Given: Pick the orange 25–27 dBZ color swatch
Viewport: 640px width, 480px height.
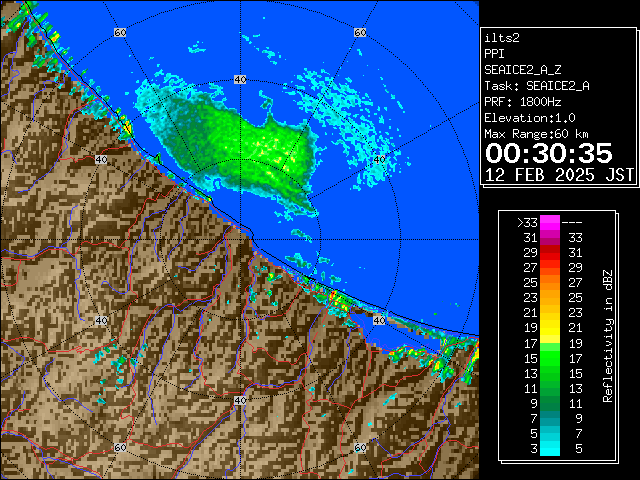Looking at the screenshot, I should point(550,283).
